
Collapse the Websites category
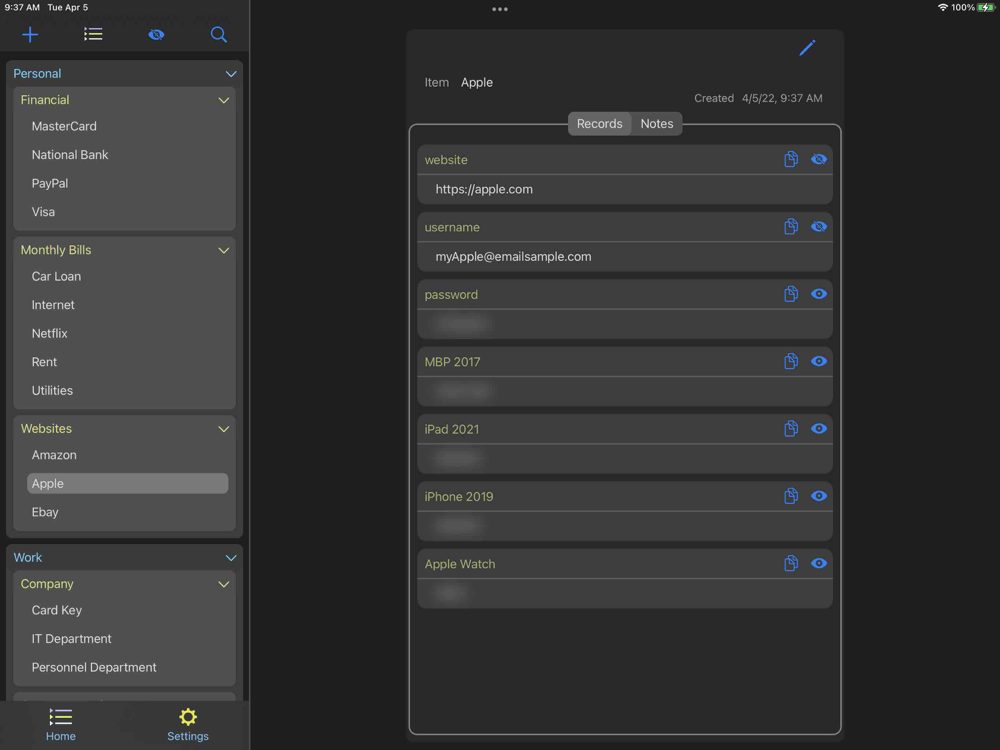pyautogui.click(x=224, y=429)
